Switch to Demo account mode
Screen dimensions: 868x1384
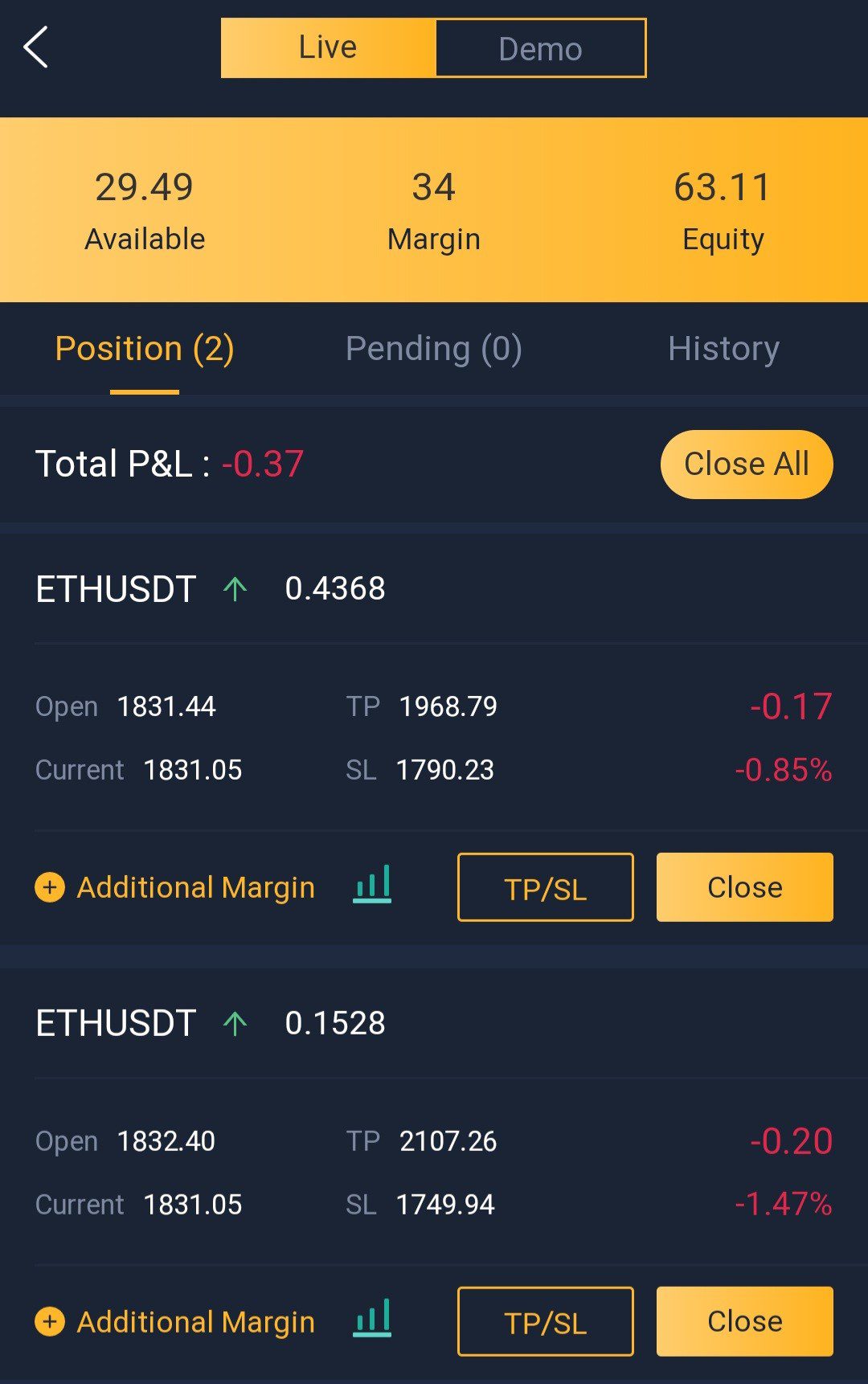coord(540,48)
